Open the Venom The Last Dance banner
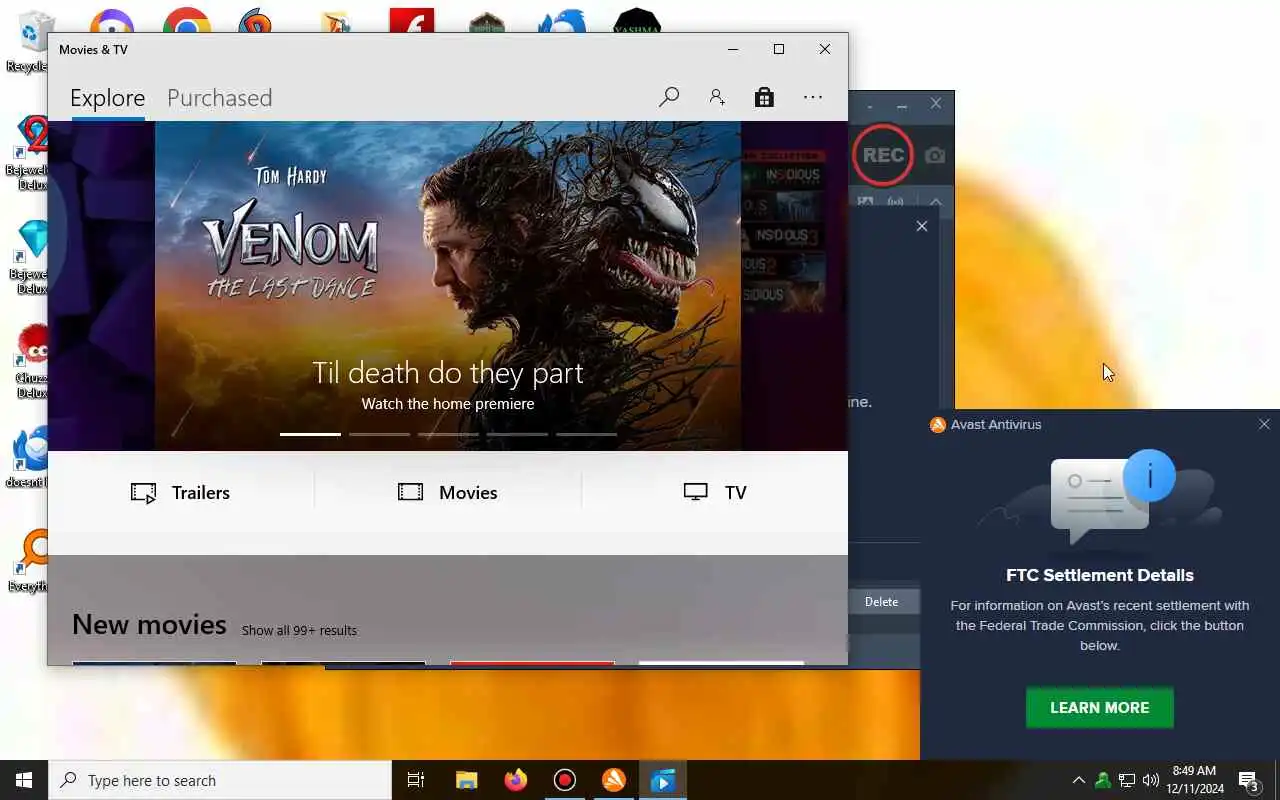The width and height of the screenshot is (1280, 800). click(x=448, y=285)
